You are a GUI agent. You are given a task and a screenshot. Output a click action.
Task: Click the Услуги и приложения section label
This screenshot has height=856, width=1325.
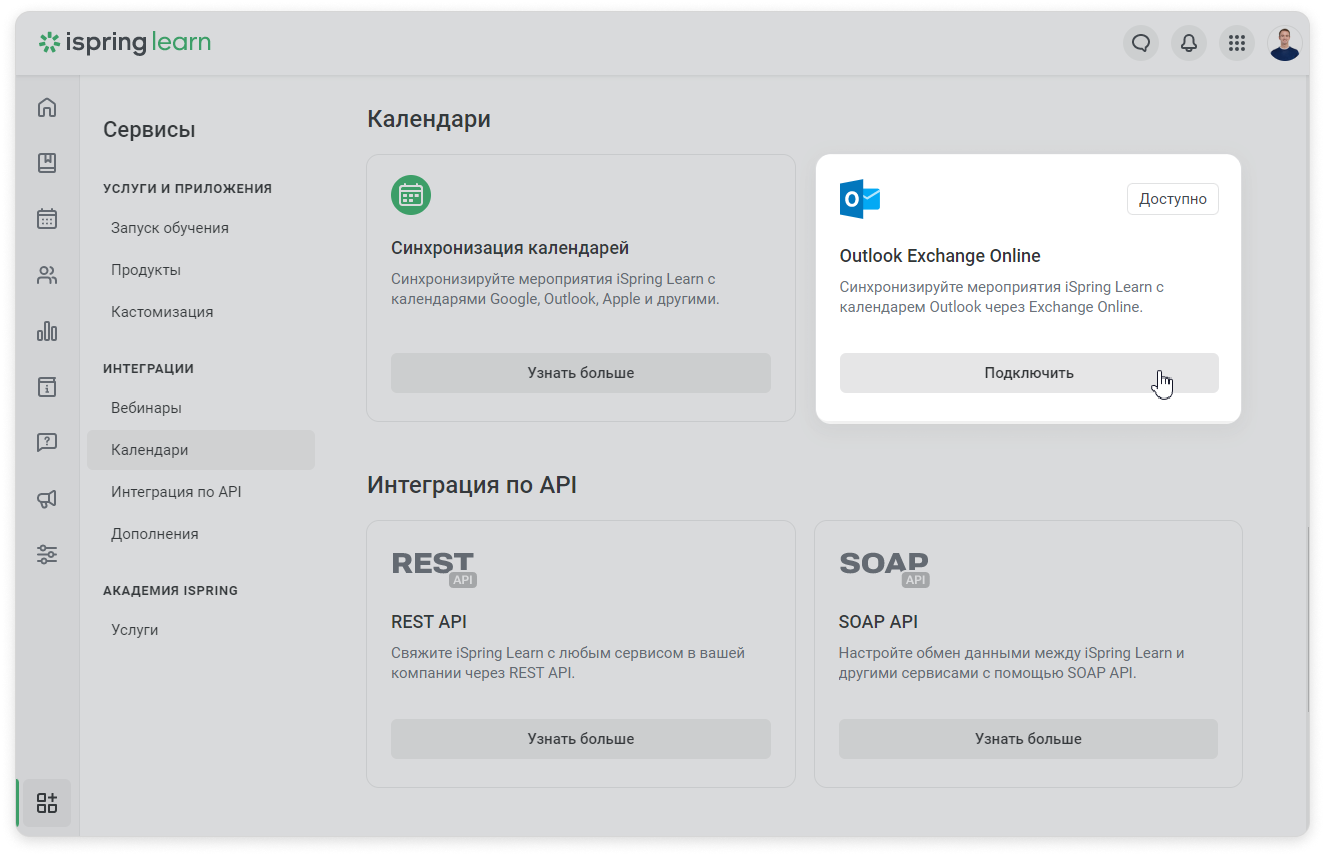tap(187, 188)
